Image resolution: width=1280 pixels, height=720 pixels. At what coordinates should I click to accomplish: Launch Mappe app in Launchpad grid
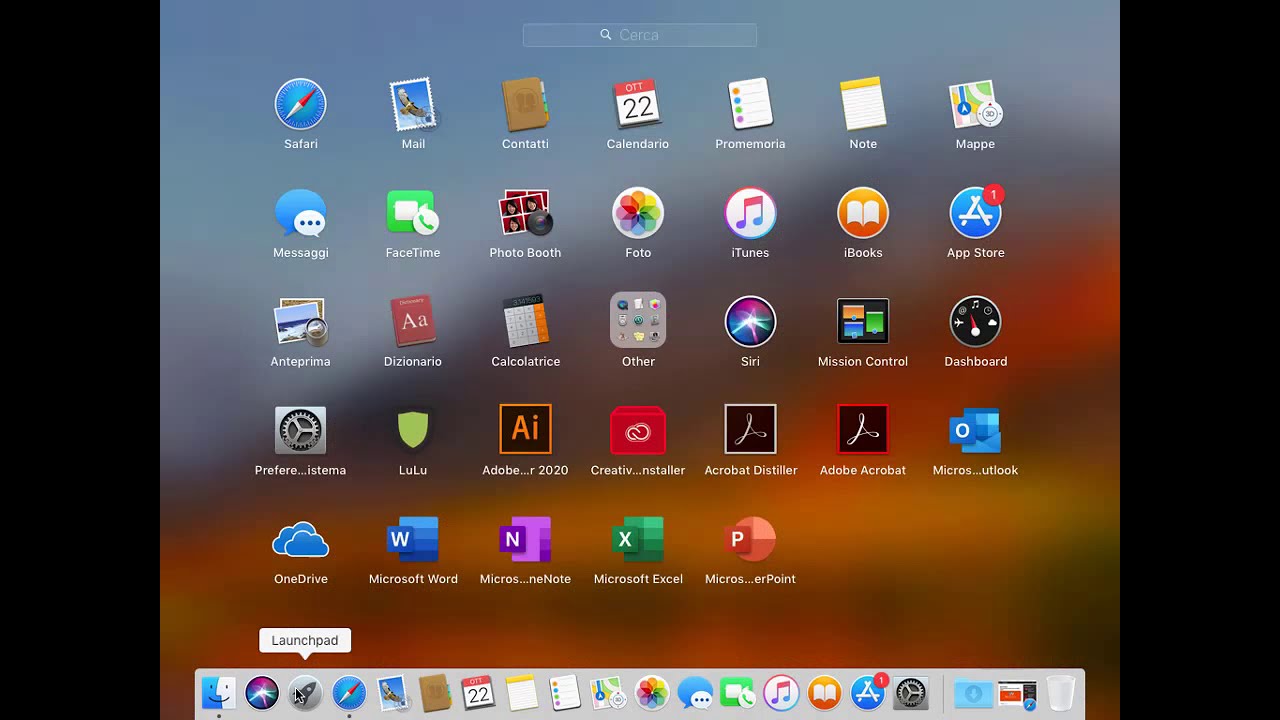[975, 104]
